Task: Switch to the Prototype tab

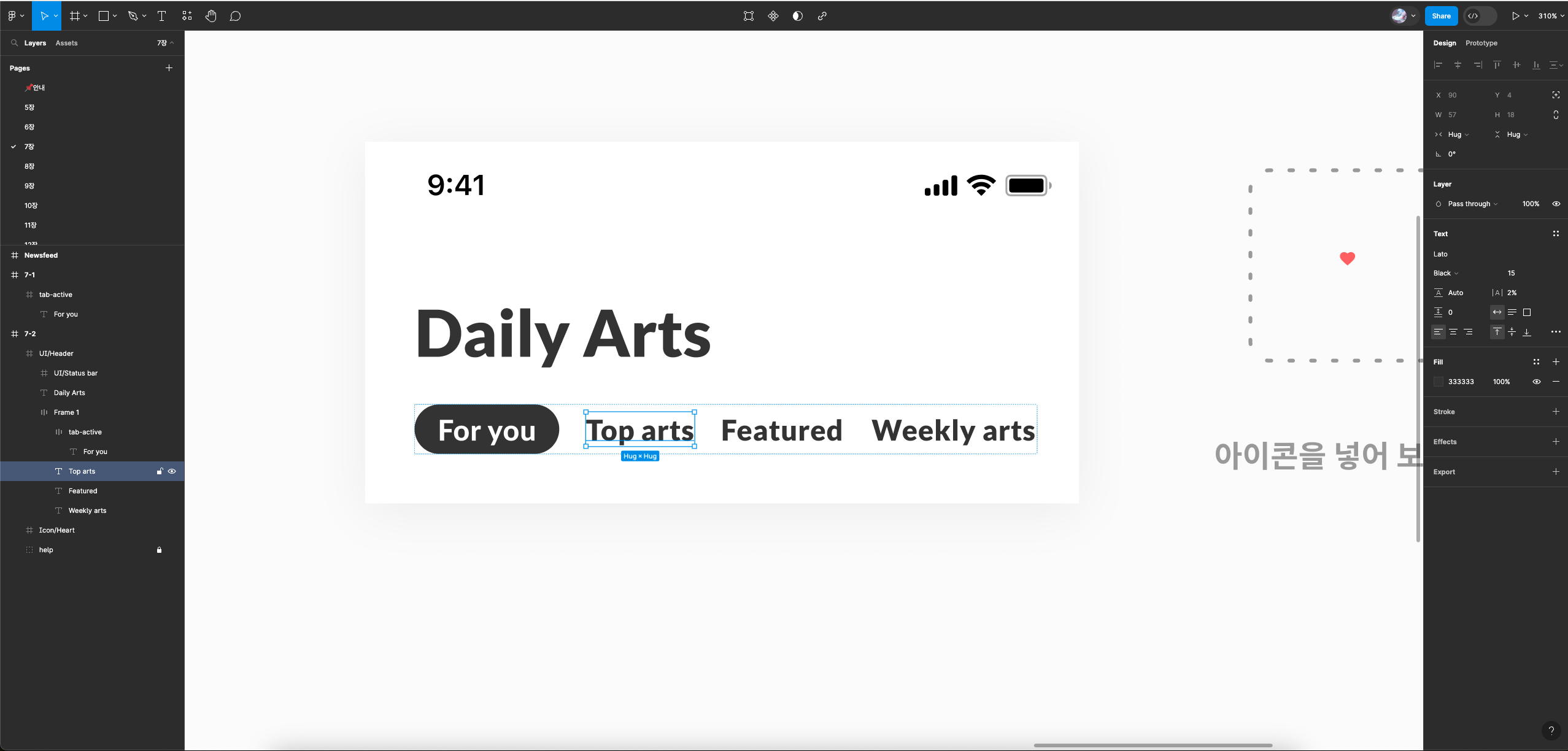Action: 1481,43
